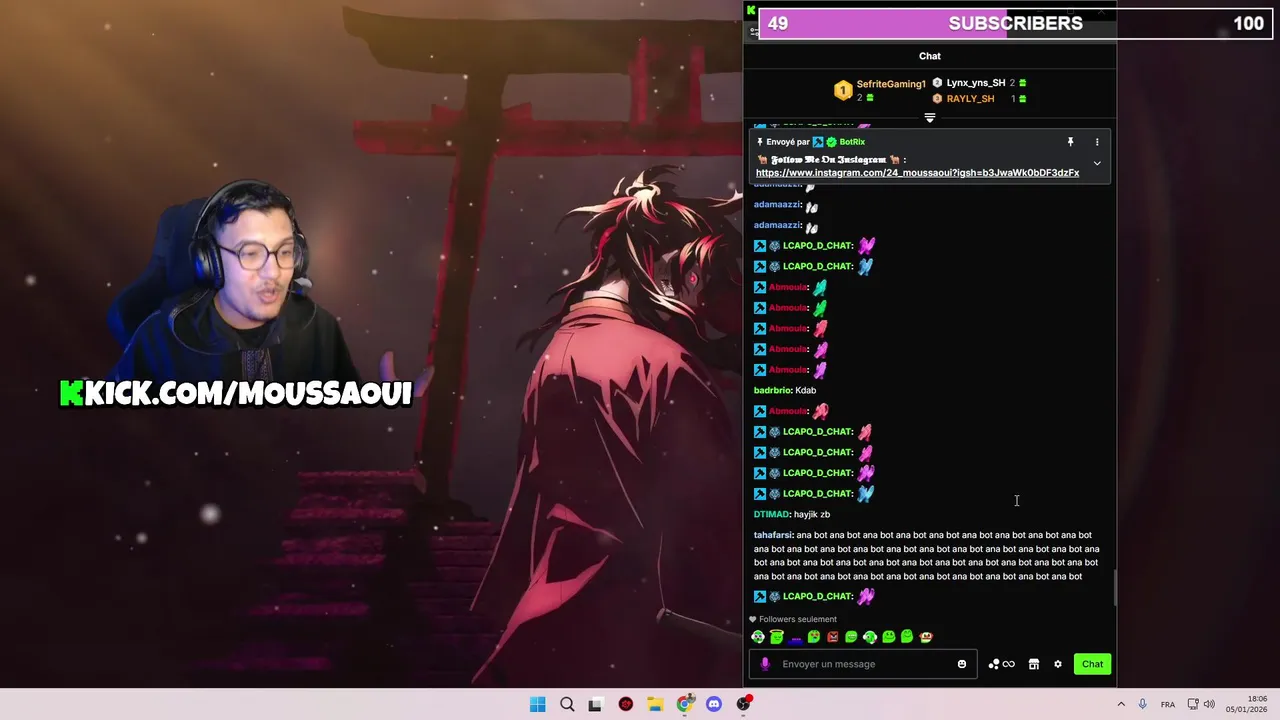
Task: Pick the first quick emote above message box
Action: (x=758, y=637)
